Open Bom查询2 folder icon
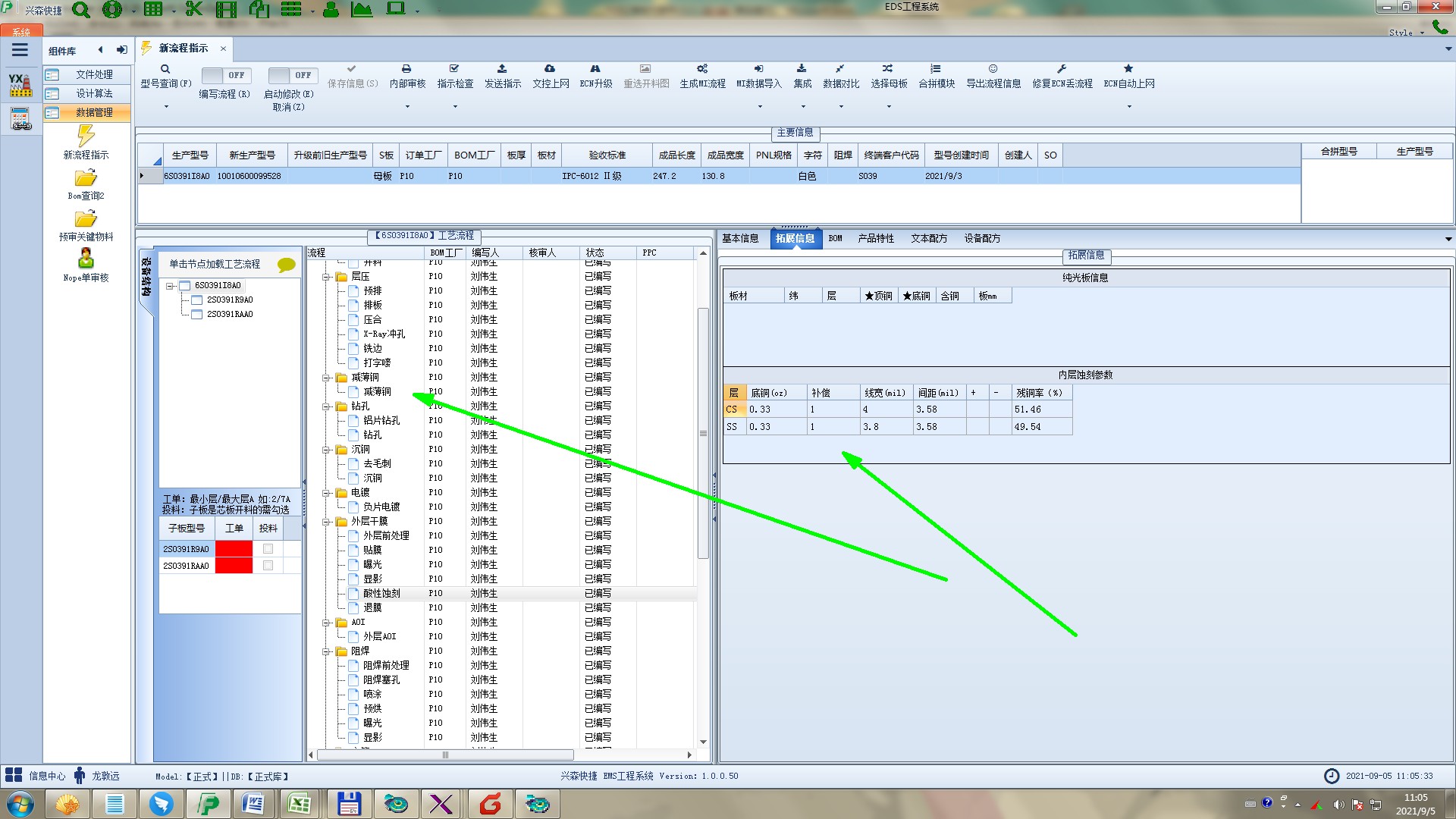 point(86,178)
